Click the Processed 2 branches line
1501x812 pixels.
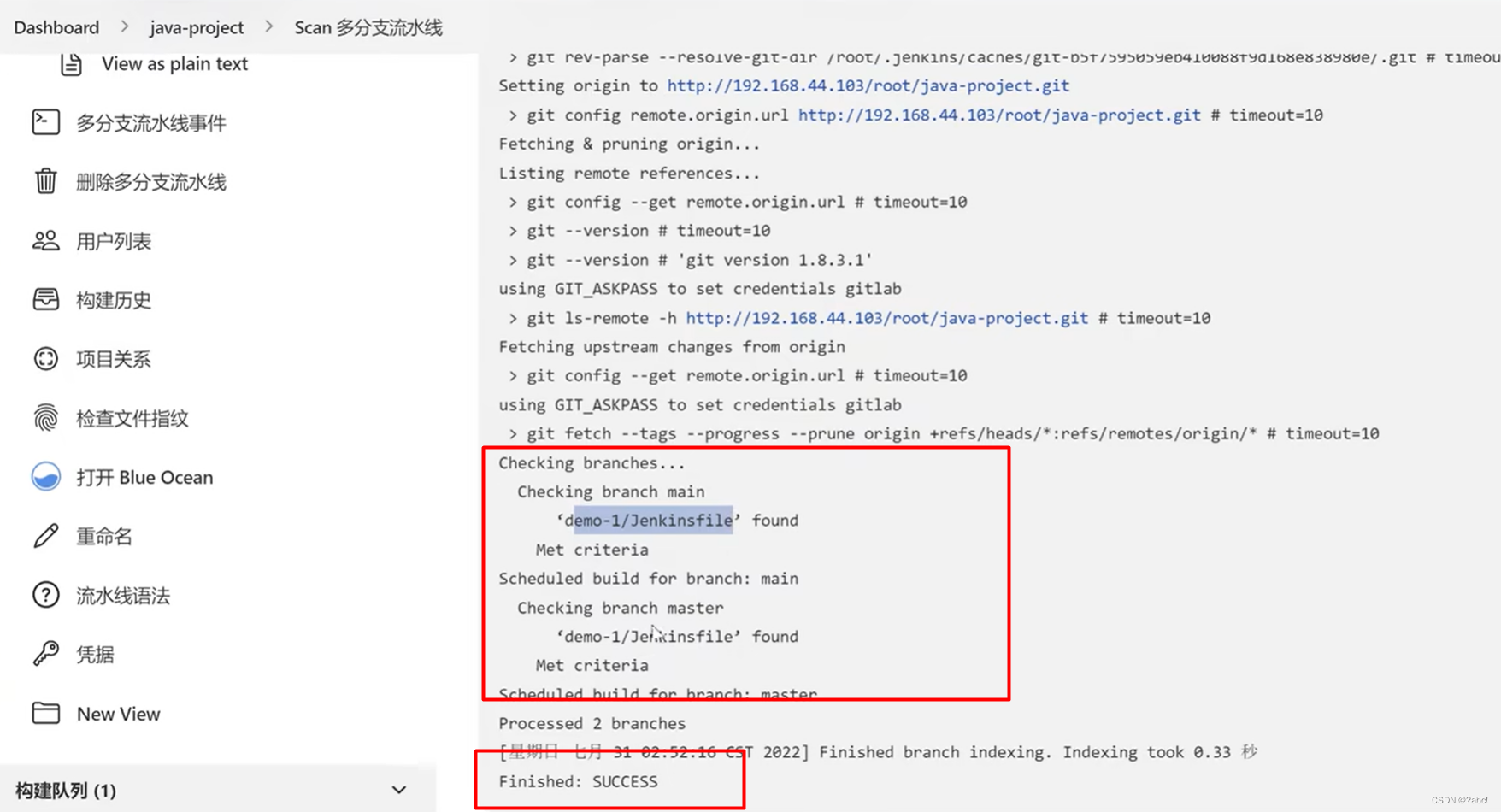pos(592,723)
